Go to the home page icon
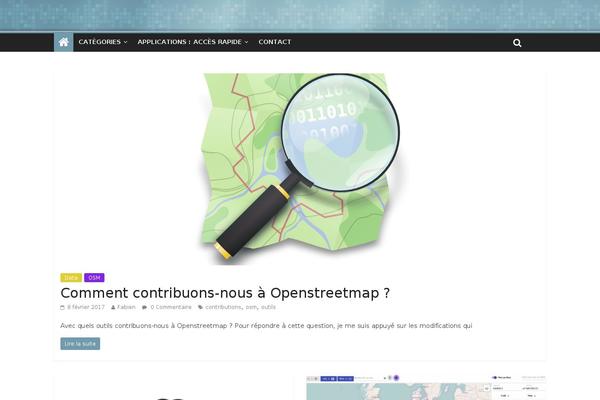 (64, 42)
